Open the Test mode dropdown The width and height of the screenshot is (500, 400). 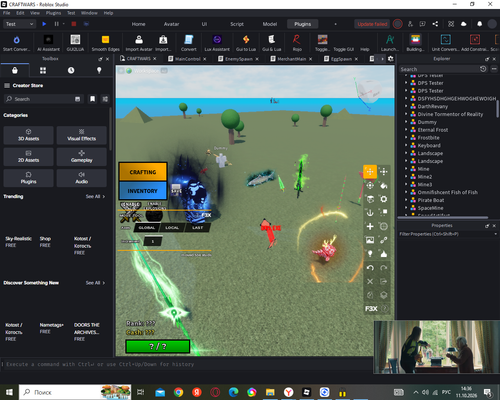pyautogui.click(x=19, y=24)
